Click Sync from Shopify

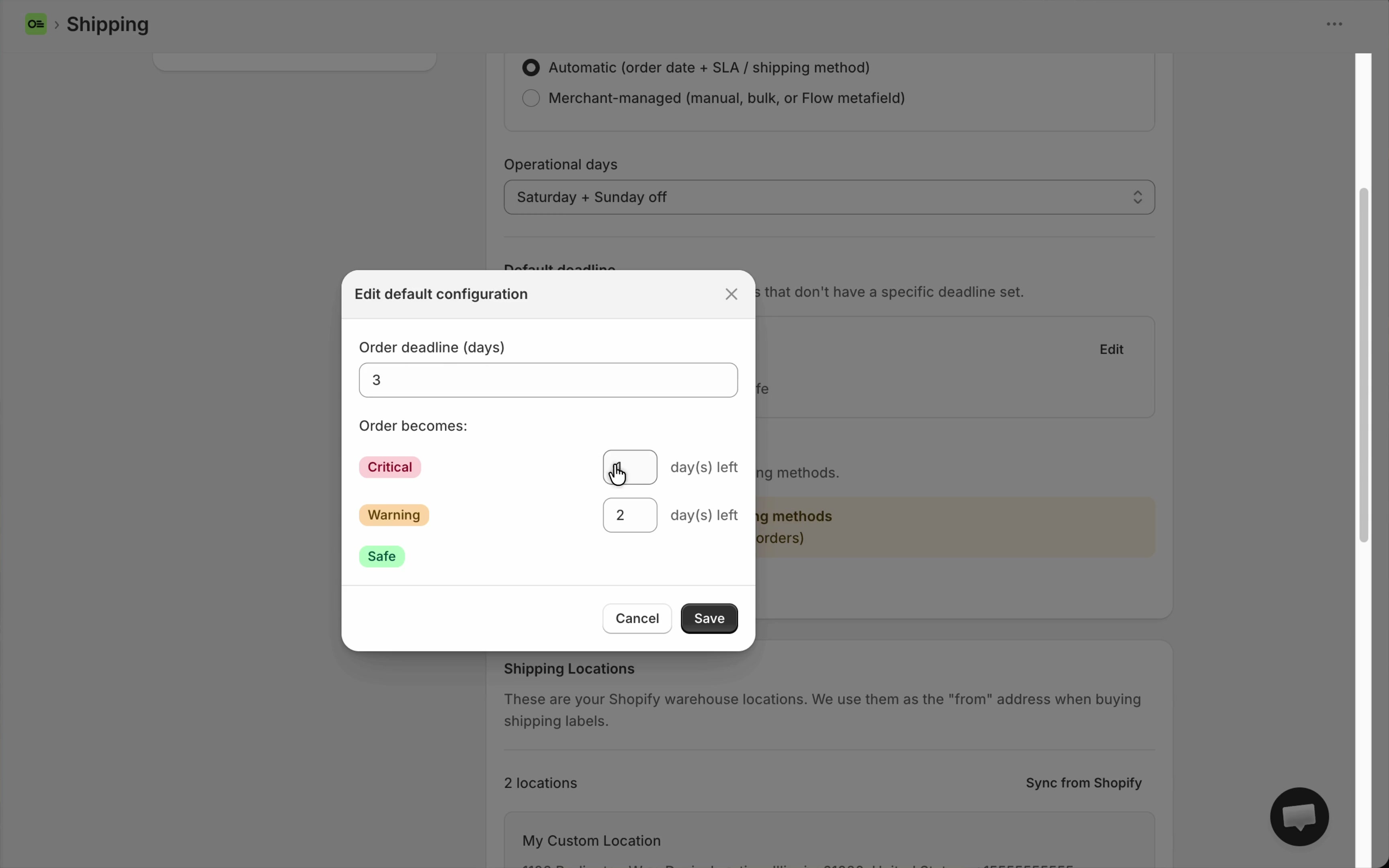click(x=1084, y=783)
